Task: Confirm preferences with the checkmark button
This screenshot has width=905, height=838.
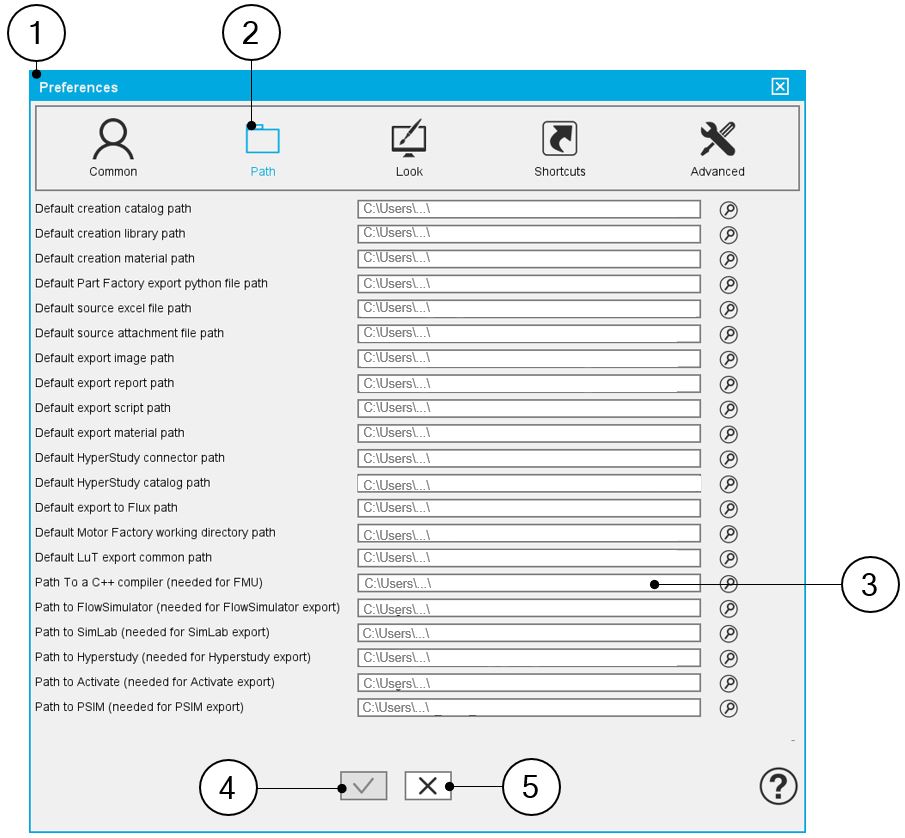Action: [363, 785]
